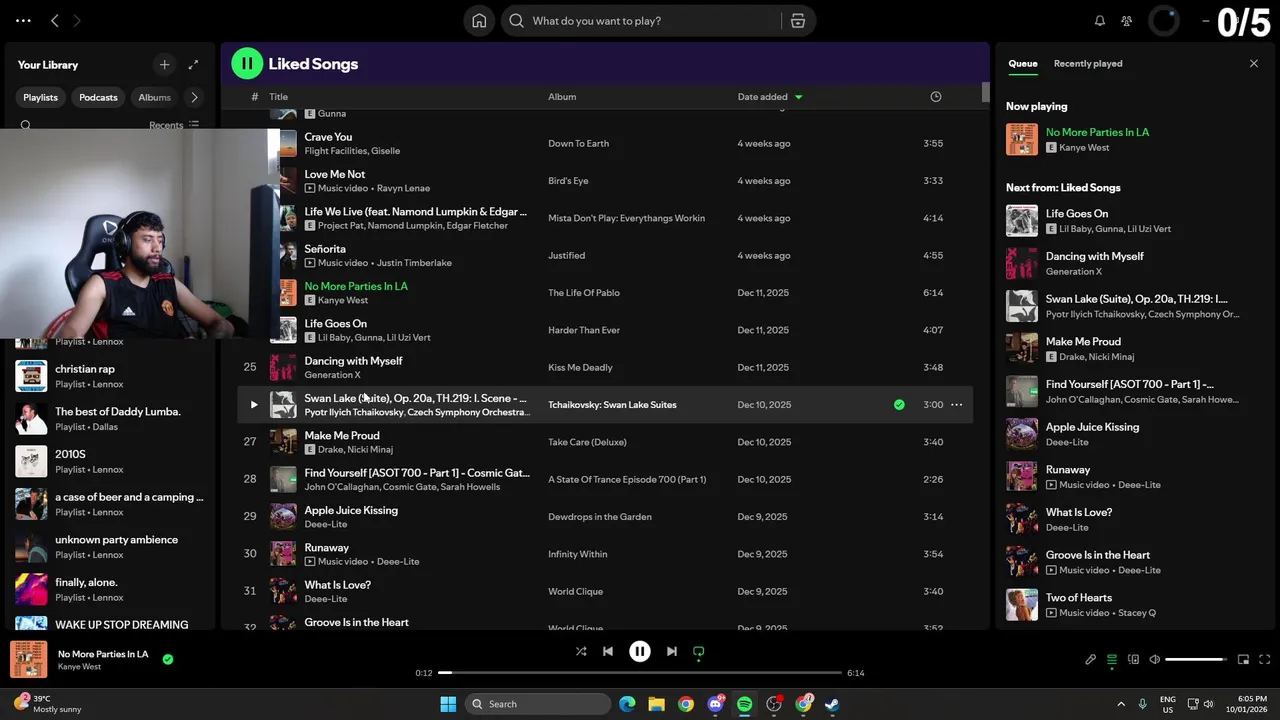This screenshot has height=720, width=1280.
Task: Open the Windows Start menu
Action: point(448,704)
